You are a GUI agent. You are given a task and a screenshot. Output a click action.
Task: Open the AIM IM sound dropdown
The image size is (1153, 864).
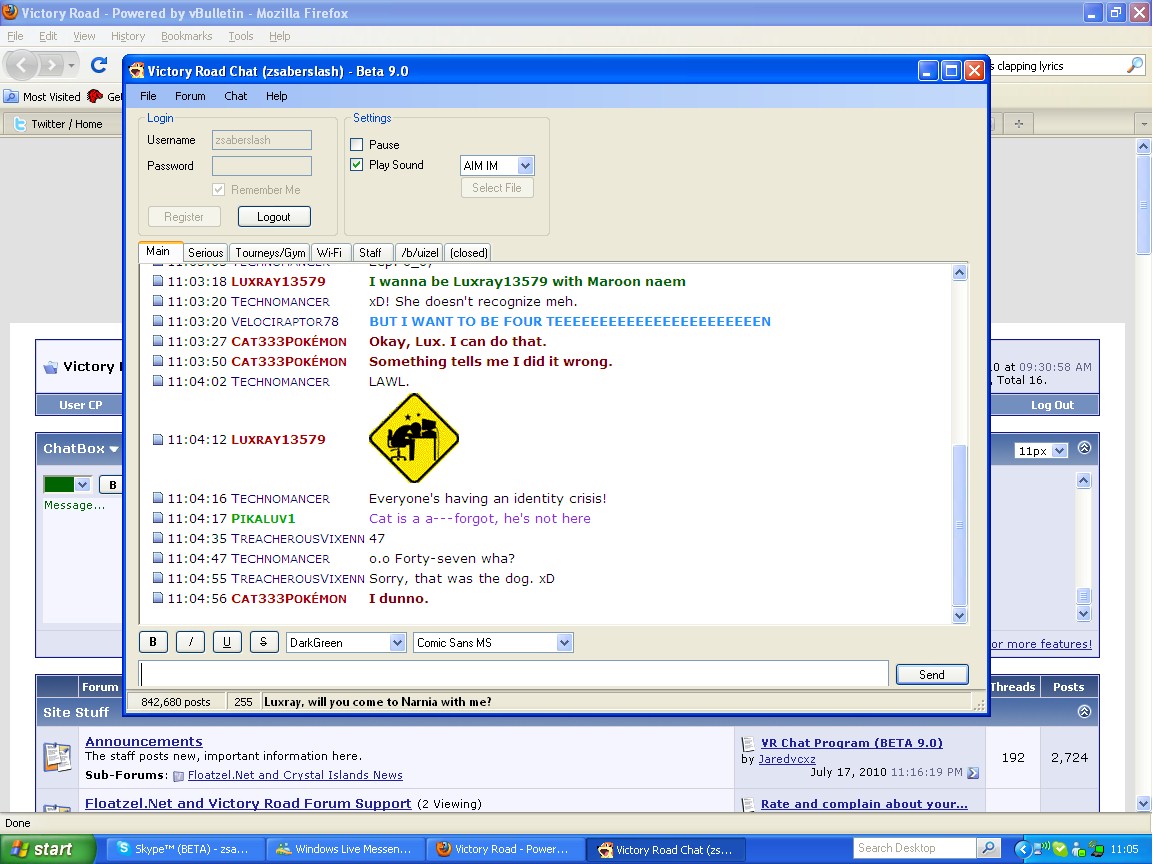click(x=525, y=166)
